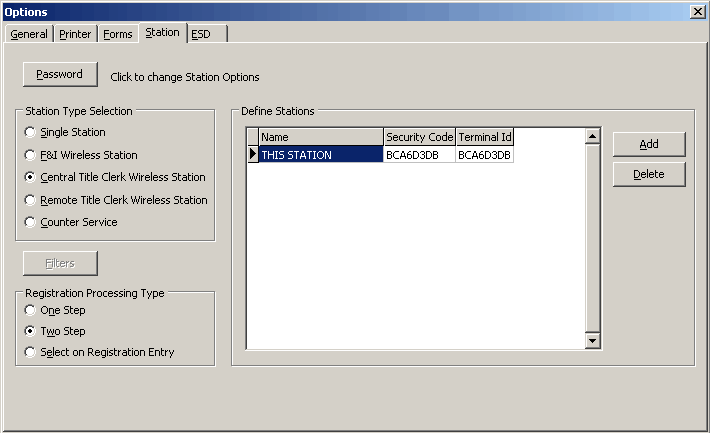The image size is (710, 433).
Task: Delete the selected station
Action: click(x=649, y=174)
